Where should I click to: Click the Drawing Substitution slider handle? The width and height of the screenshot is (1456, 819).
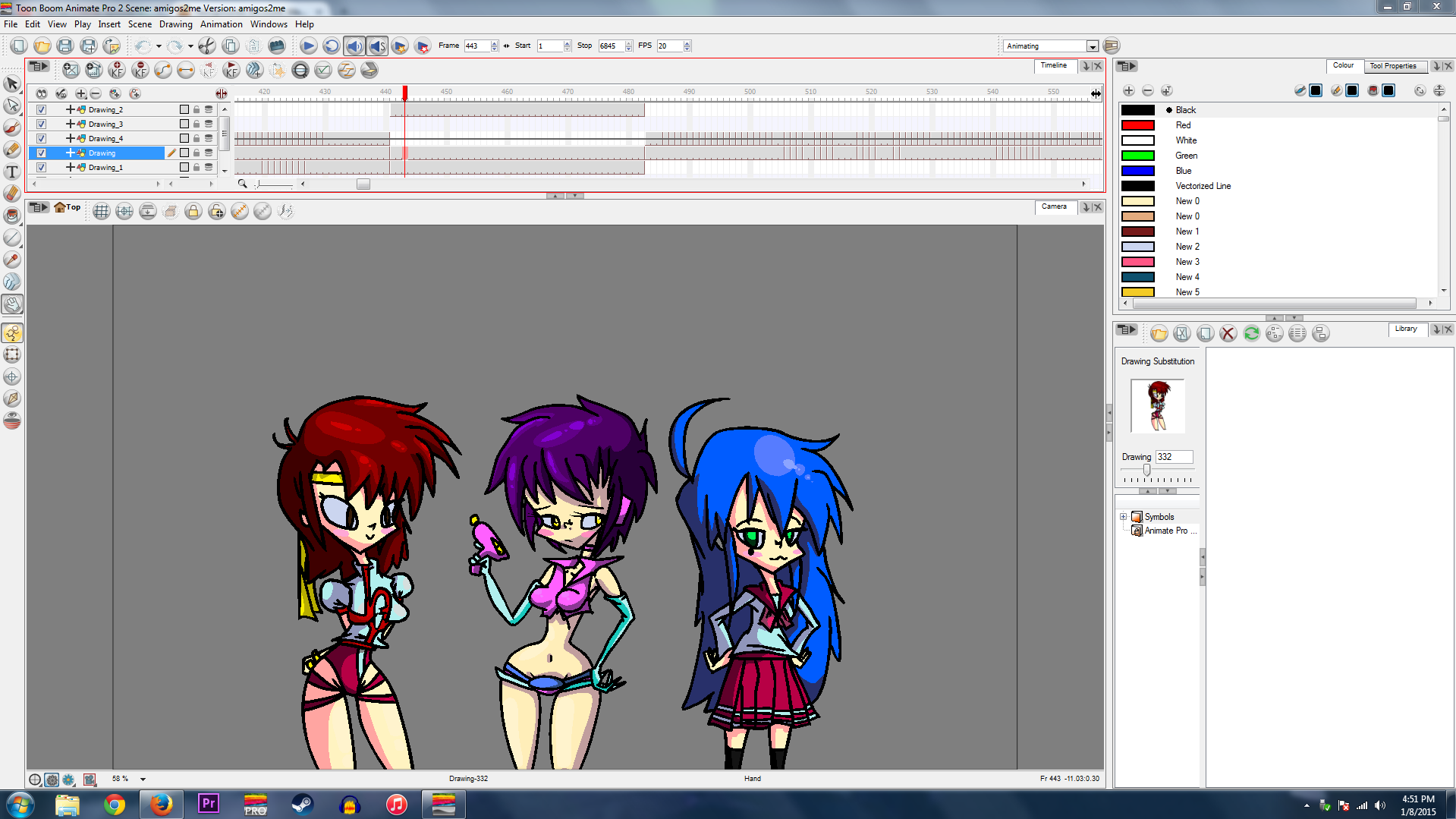tap(1146, 471)
